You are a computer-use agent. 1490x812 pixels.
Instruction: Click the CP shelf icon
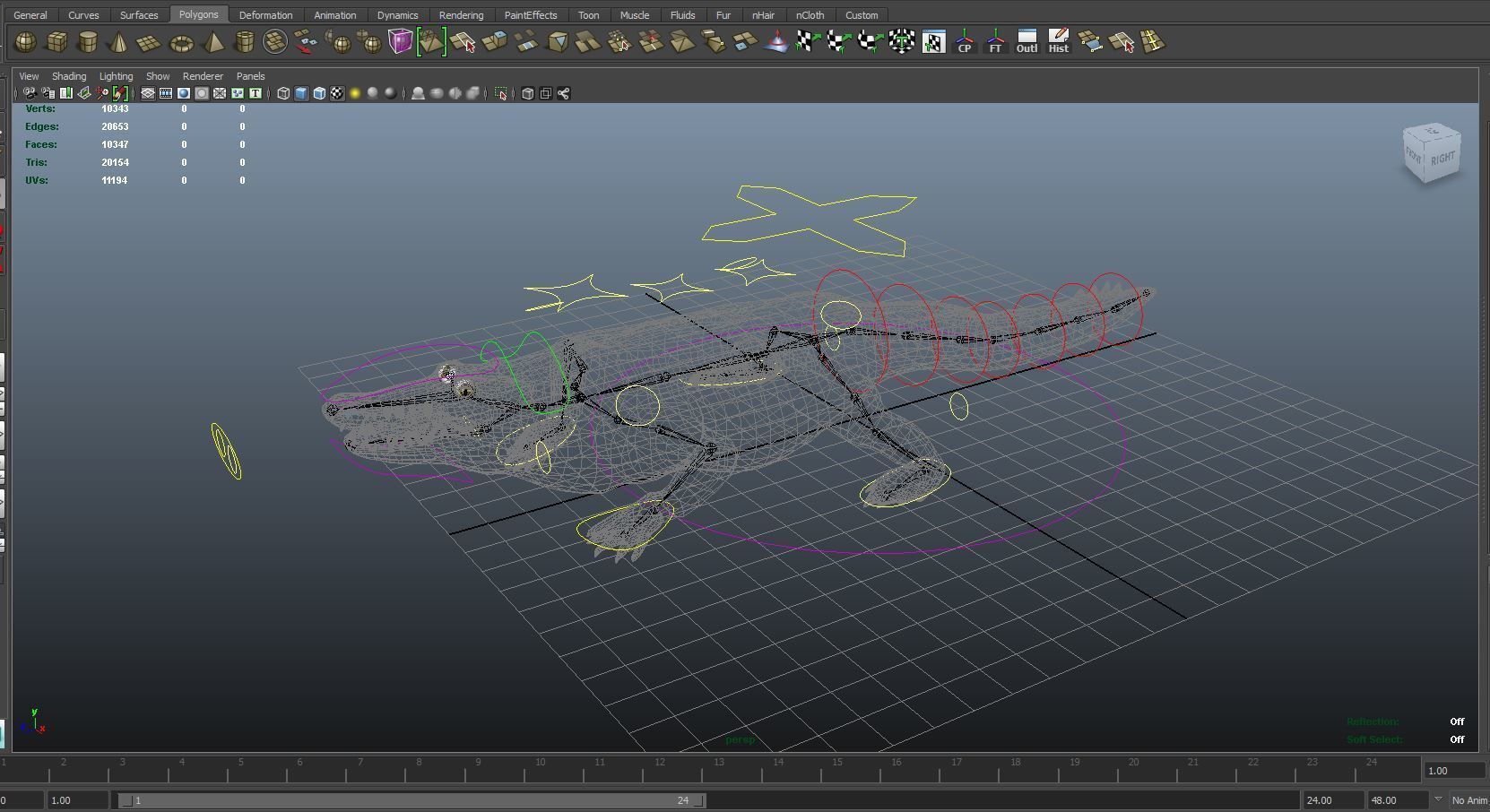pyautogui.click(x=965, y=42)
